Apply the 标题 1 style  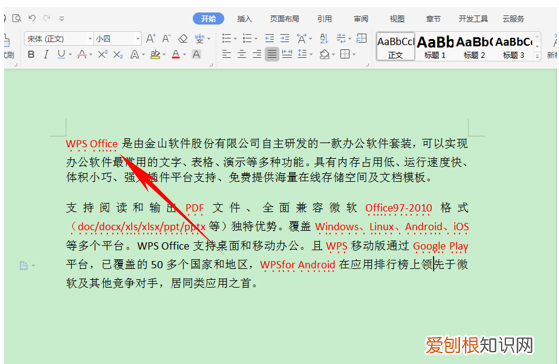click(x=435, y=46)
